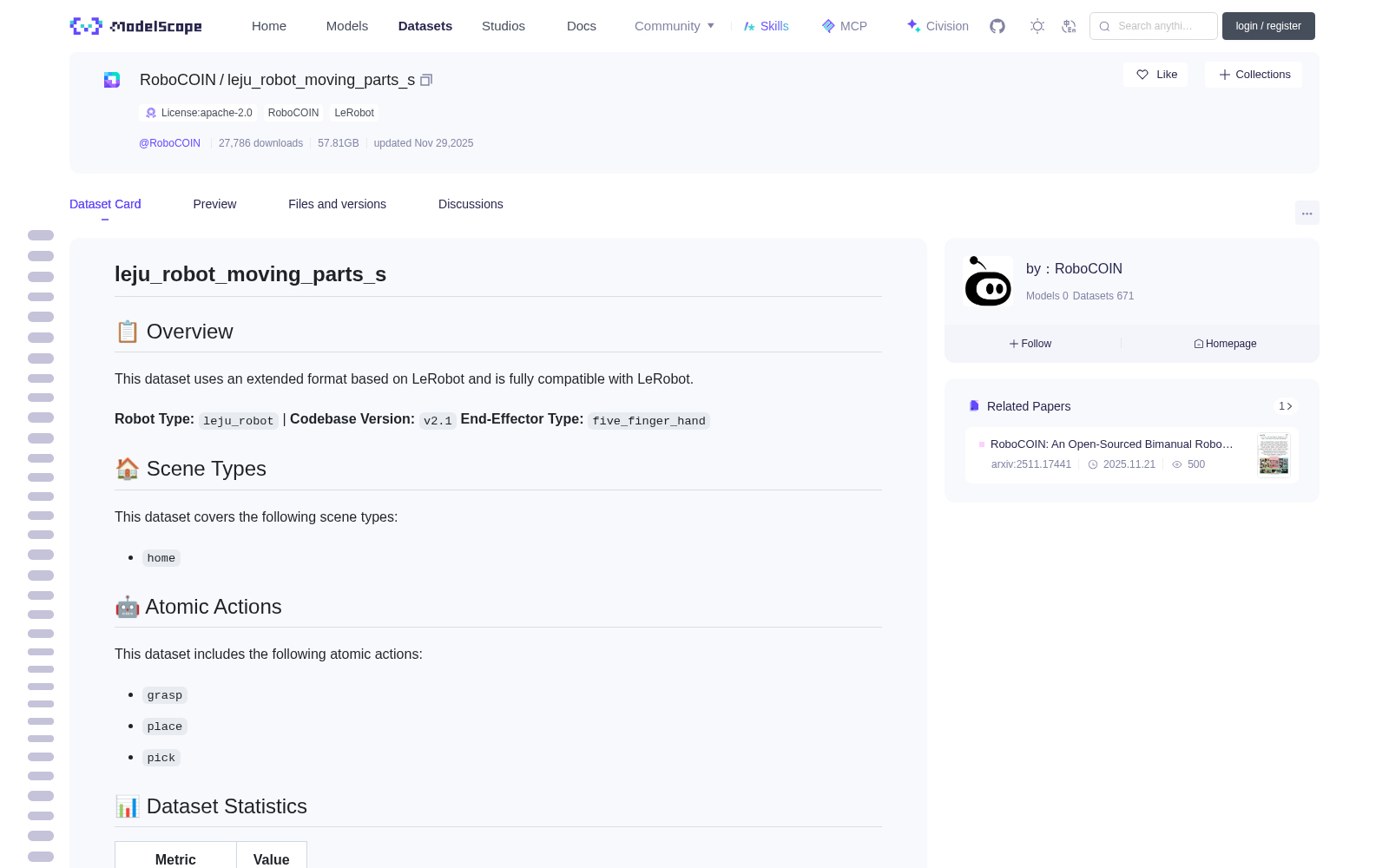Click the dataset avatar icon beside RoboCOIN title
Screen dimensions: 1389x868
pos(112,80)
